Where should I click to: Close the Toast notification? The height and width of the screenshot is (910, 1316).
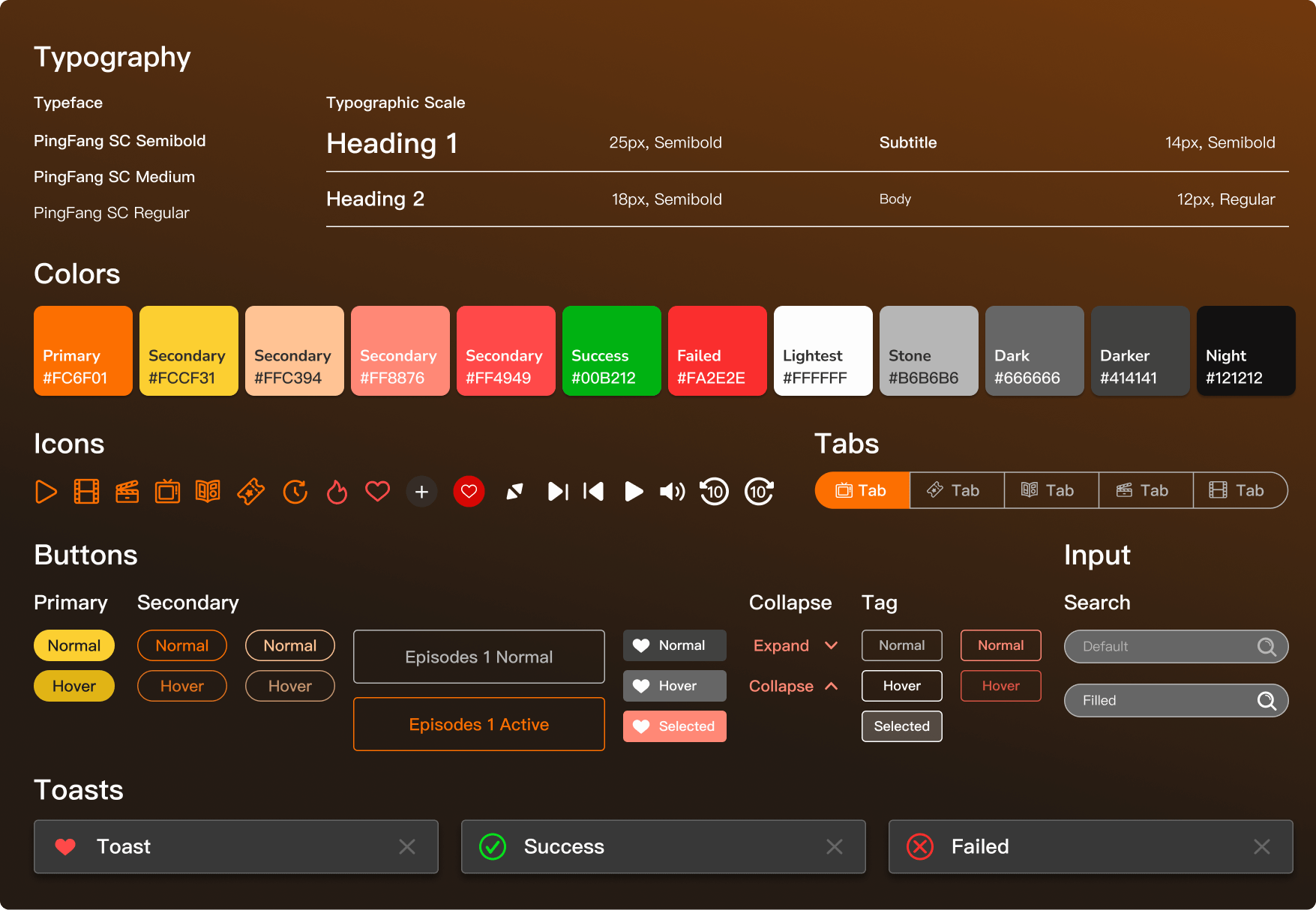(407, 847)
